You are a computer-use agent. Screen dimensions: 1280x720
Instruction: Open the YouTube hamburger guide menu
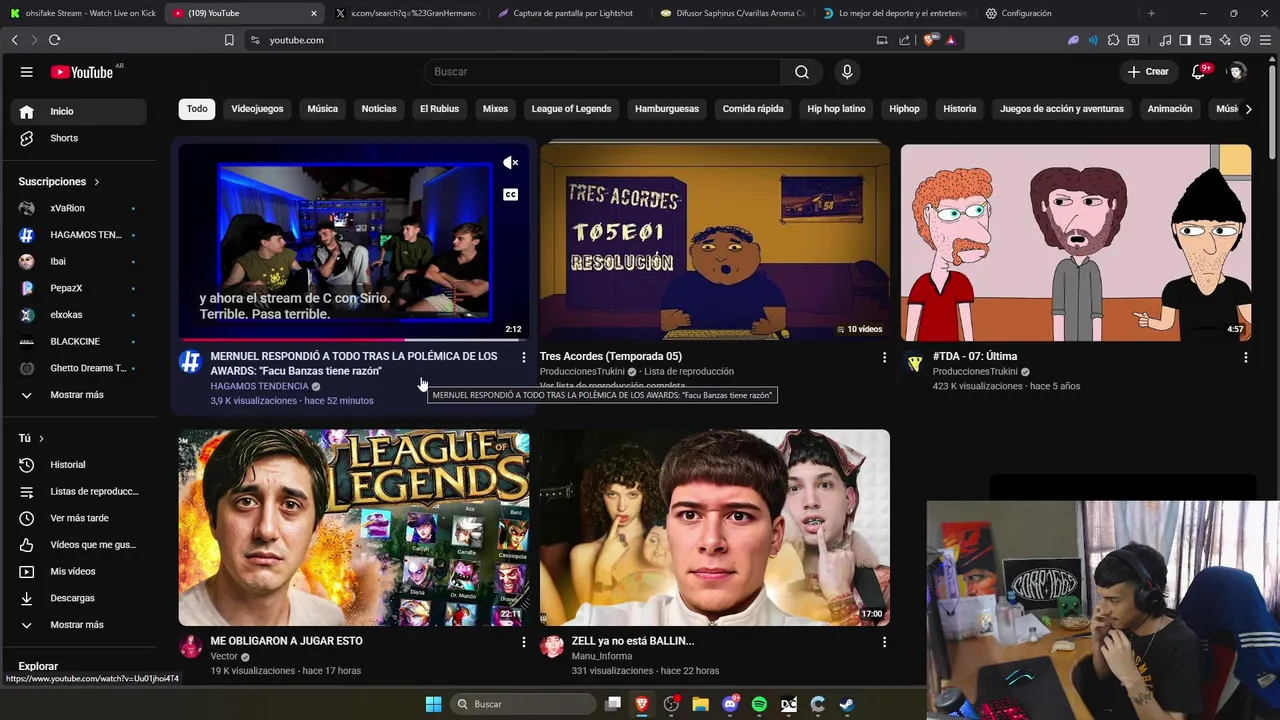coord(27,72)
